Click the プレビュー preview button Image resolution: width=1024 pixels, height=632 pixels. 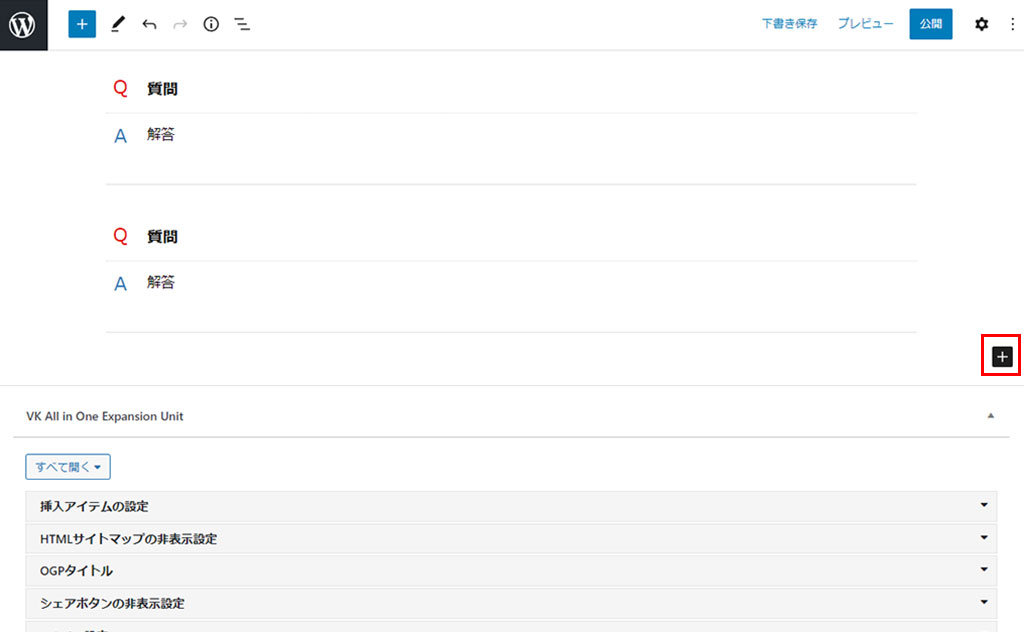click(x=865, y=24)
